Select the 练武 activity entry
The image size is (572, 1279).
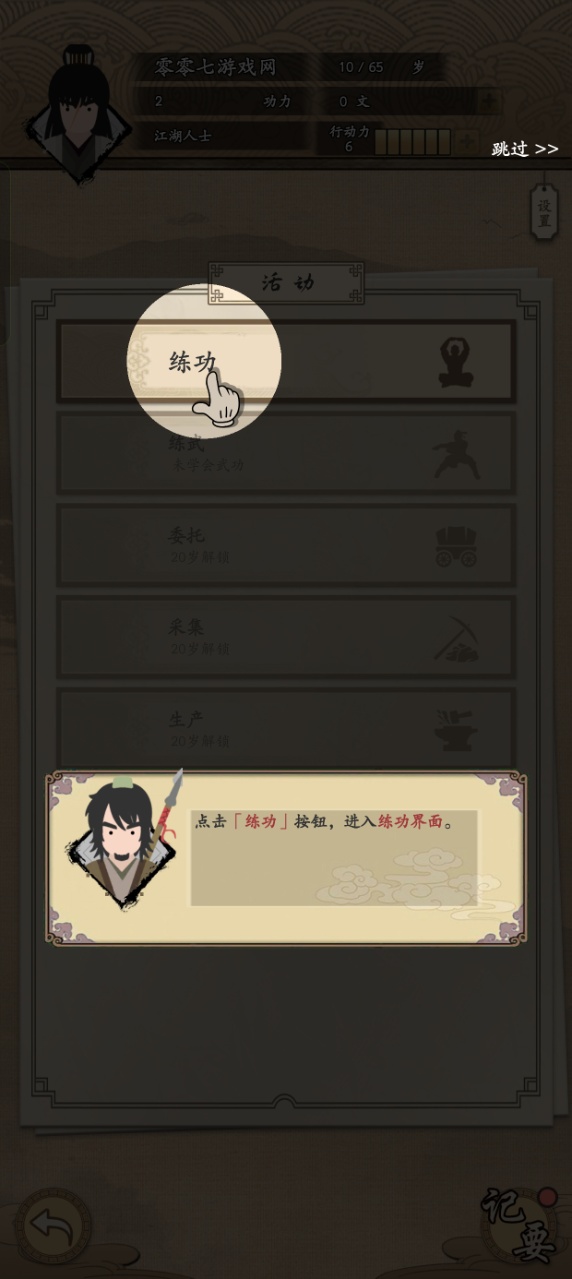286,454
